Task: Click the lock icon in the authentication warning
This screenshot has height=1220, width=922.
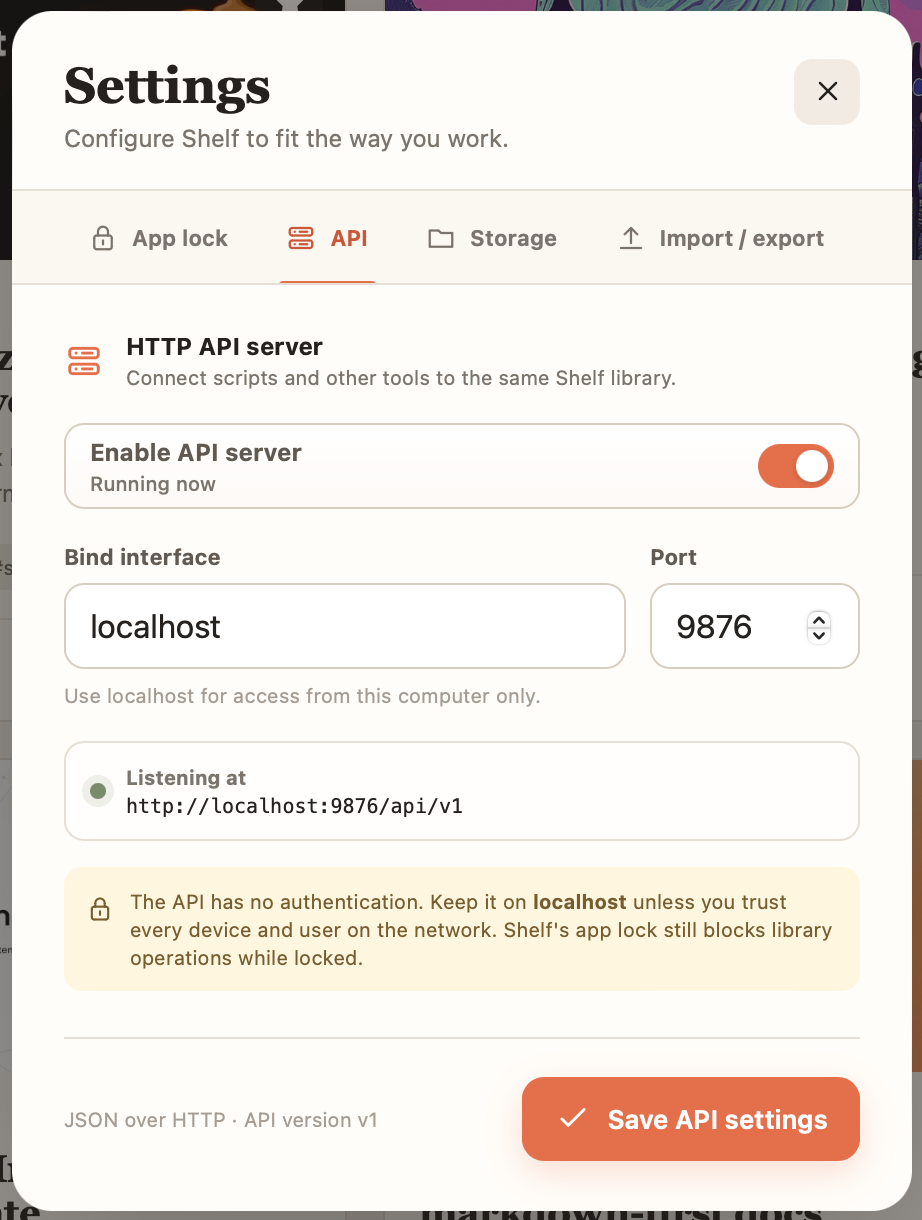Action: tap(100, 909)
